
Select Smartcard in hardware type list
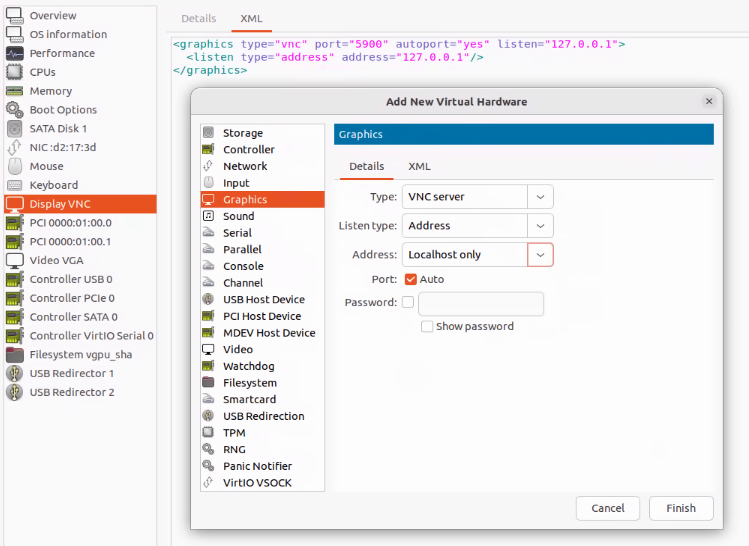pyautogui.click(x=263, y=399)
